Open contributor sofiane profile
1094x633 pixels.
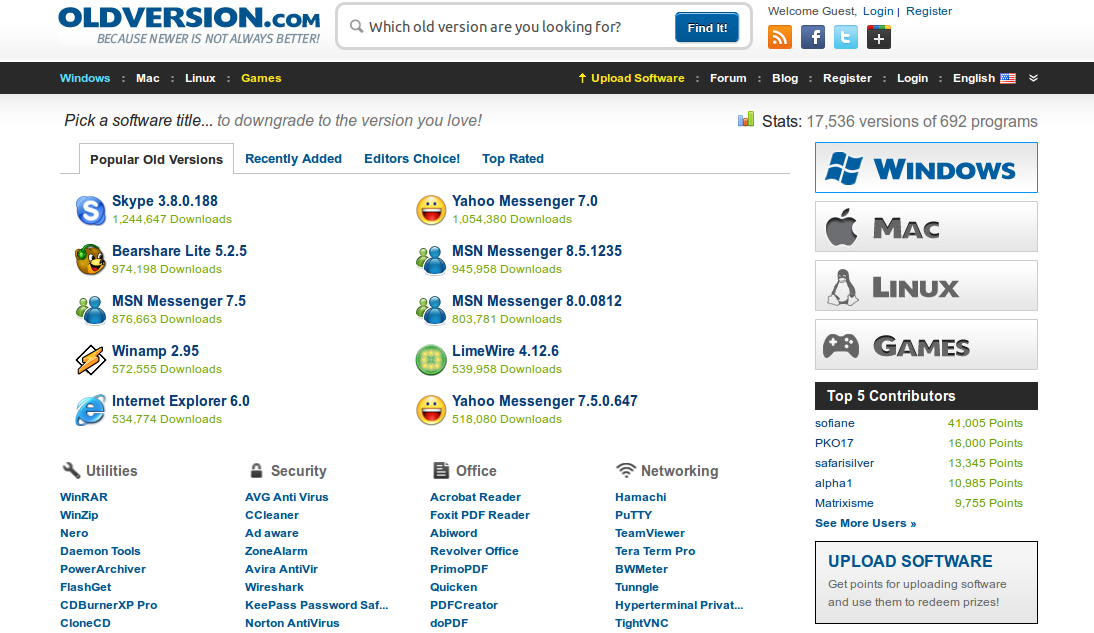click(834, 423)
